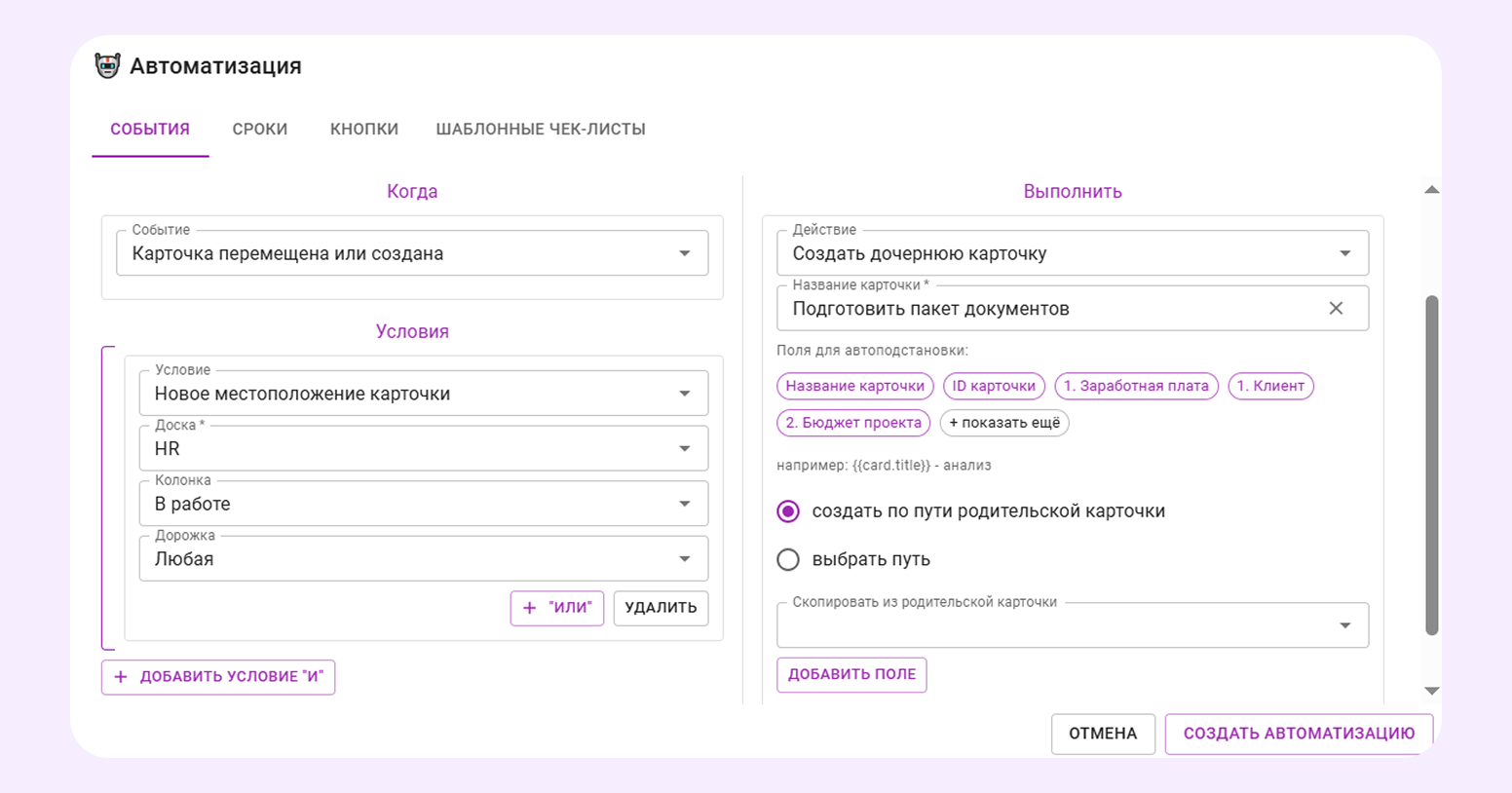Click scrollbar down arrow icon
This screenshot has height=793, width=1512.
pyautogui.click(x=1431, y=691)
